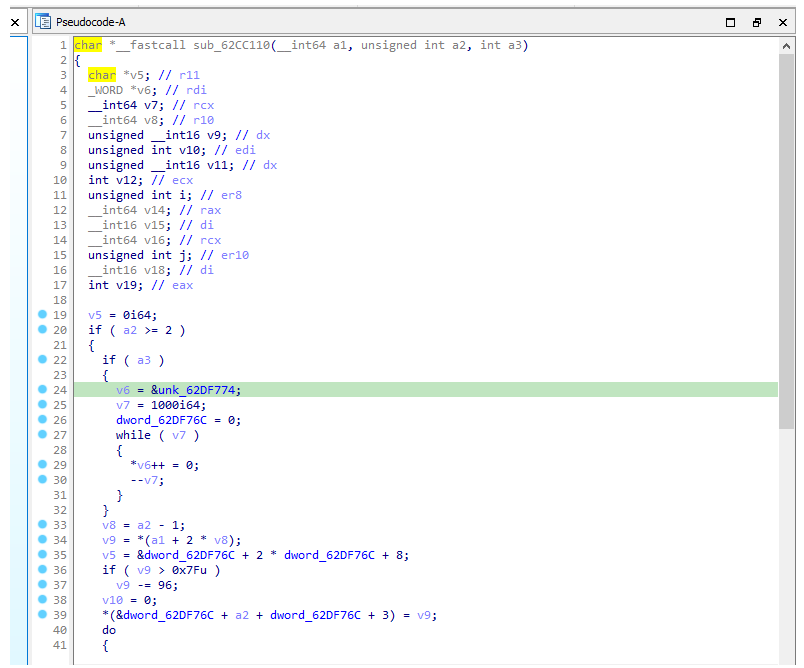Click variable v7 declaration on line 5
This screenshot has height=668, width=804.
151,105
